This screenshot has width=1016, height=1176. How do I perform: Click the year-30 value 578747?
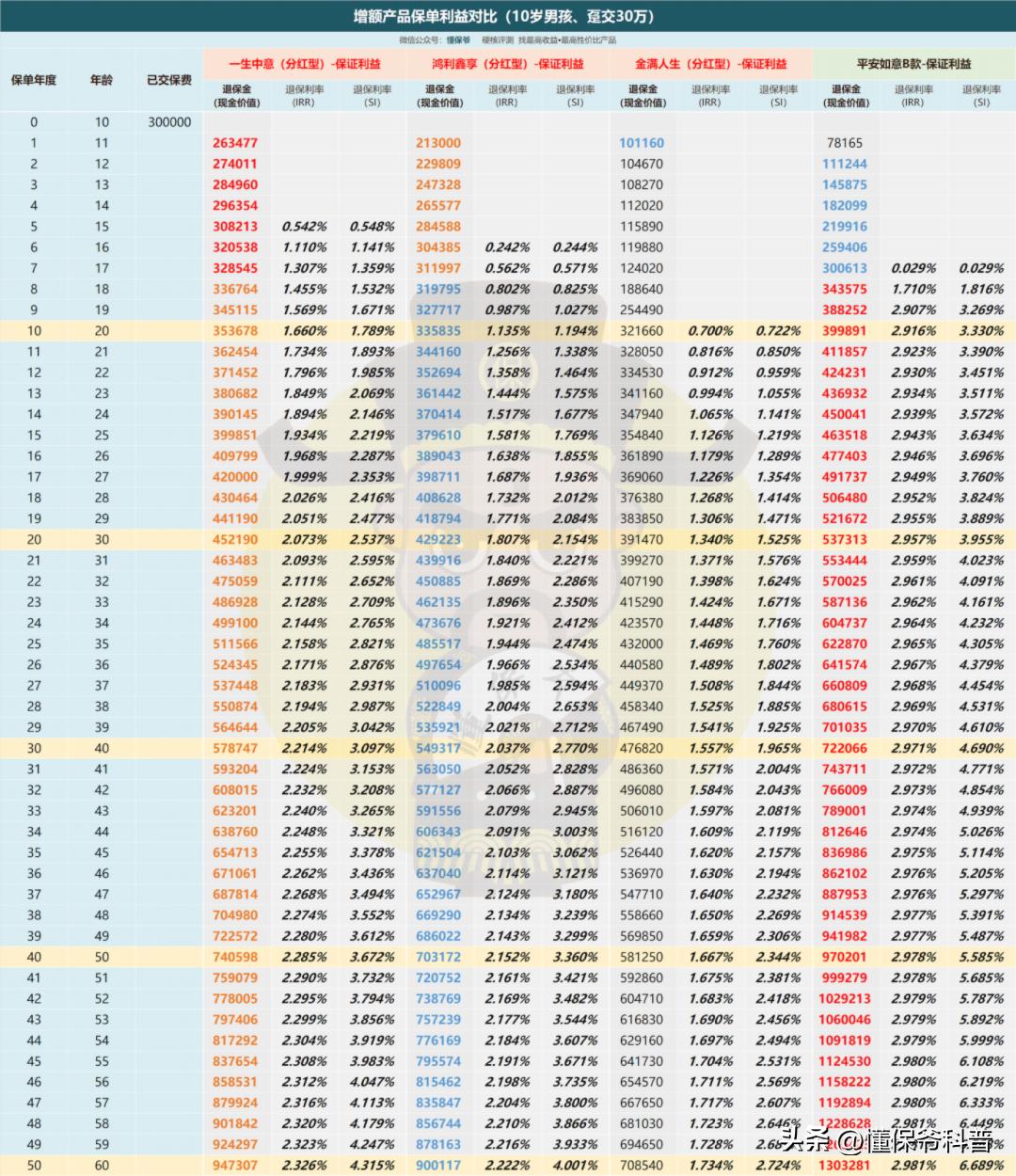click(235, 748)
